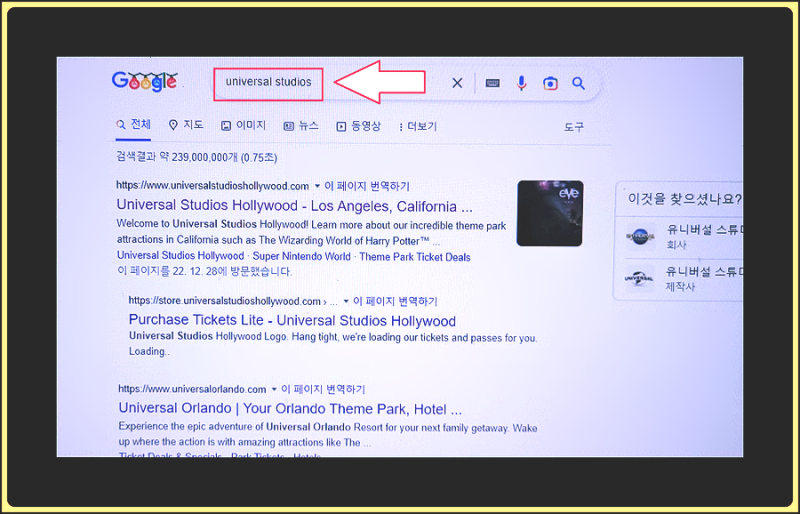Open the Super Nintendo World sitelink
Screen dimensions: 800x514
point(302,256)
